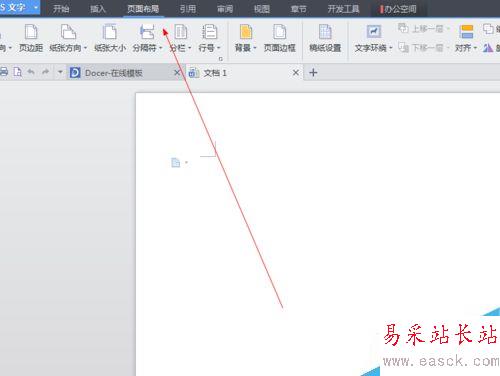
Task: Expand the 背景 dropdown arrow
Action: point(255,48)
